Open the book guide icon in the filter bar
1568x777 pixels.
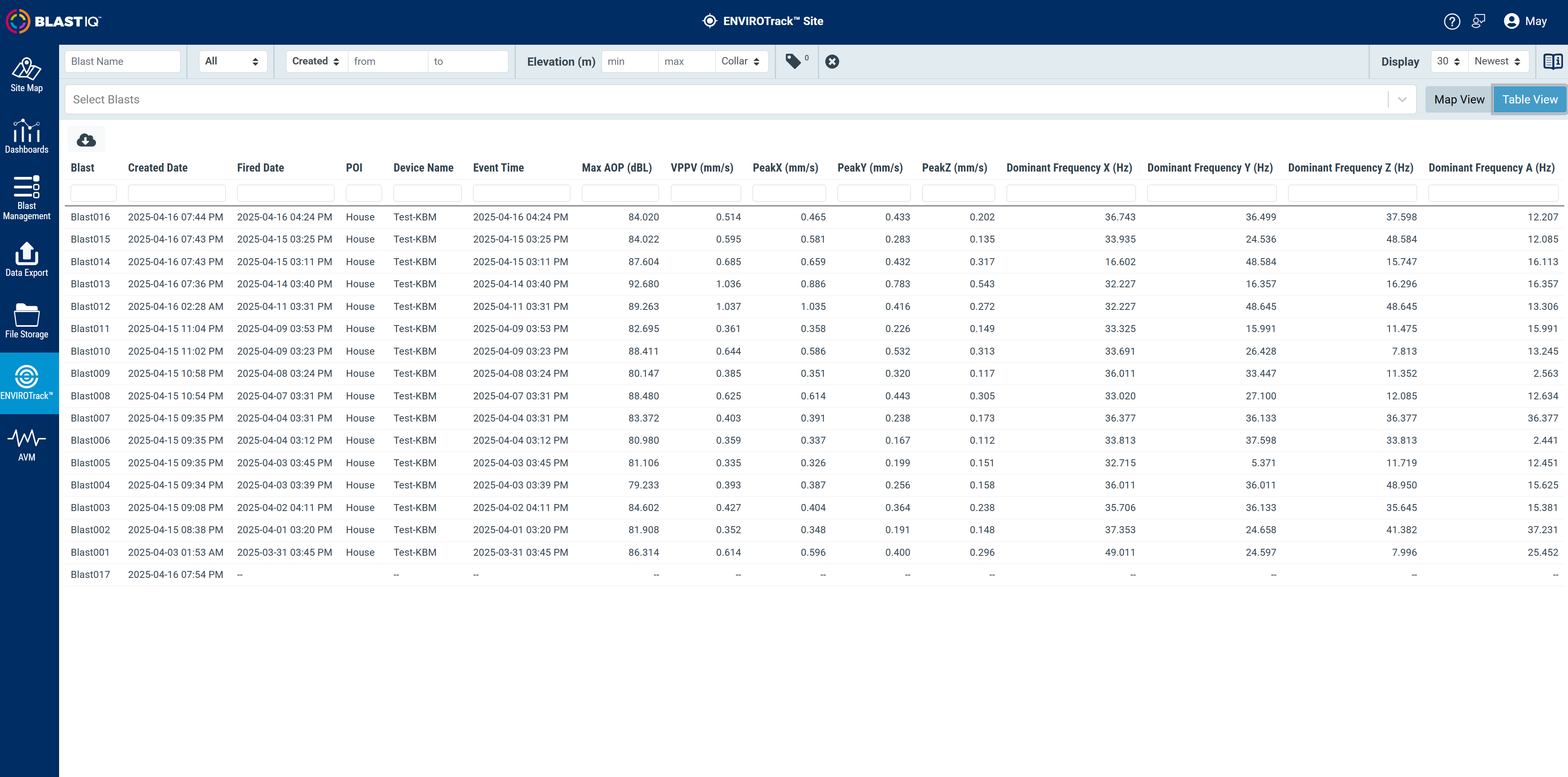click(x=1553, y=62)
